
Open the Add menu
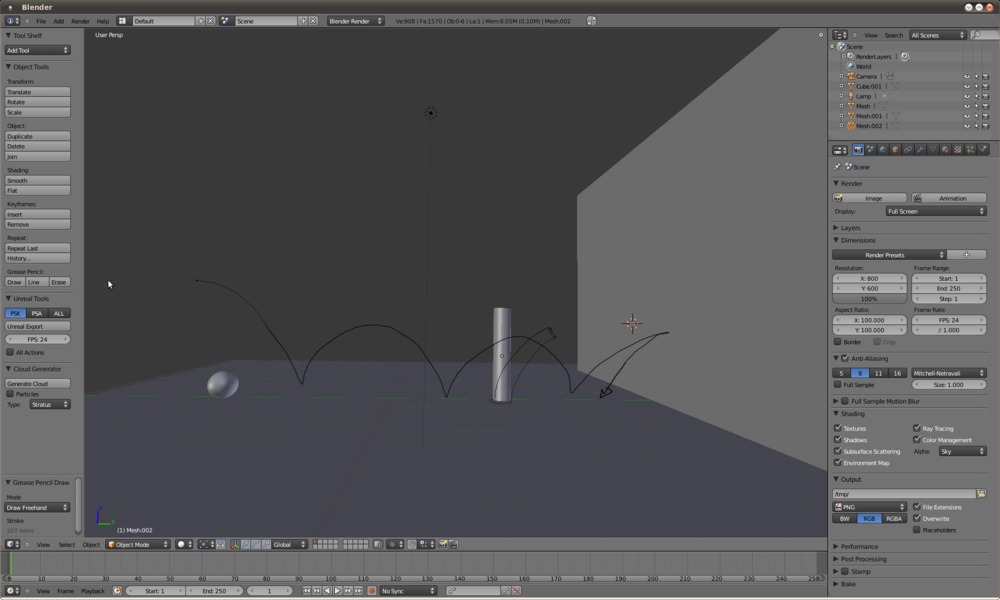click(59, 21)
